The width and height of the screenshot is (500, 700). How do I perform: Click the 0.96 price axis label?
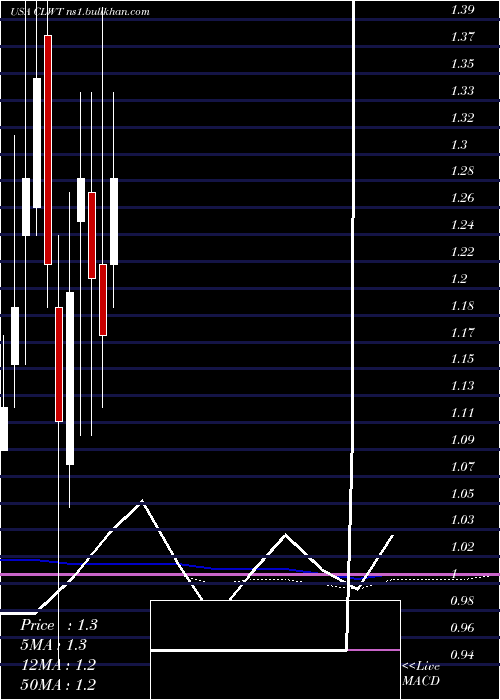(x=462, y=629)
